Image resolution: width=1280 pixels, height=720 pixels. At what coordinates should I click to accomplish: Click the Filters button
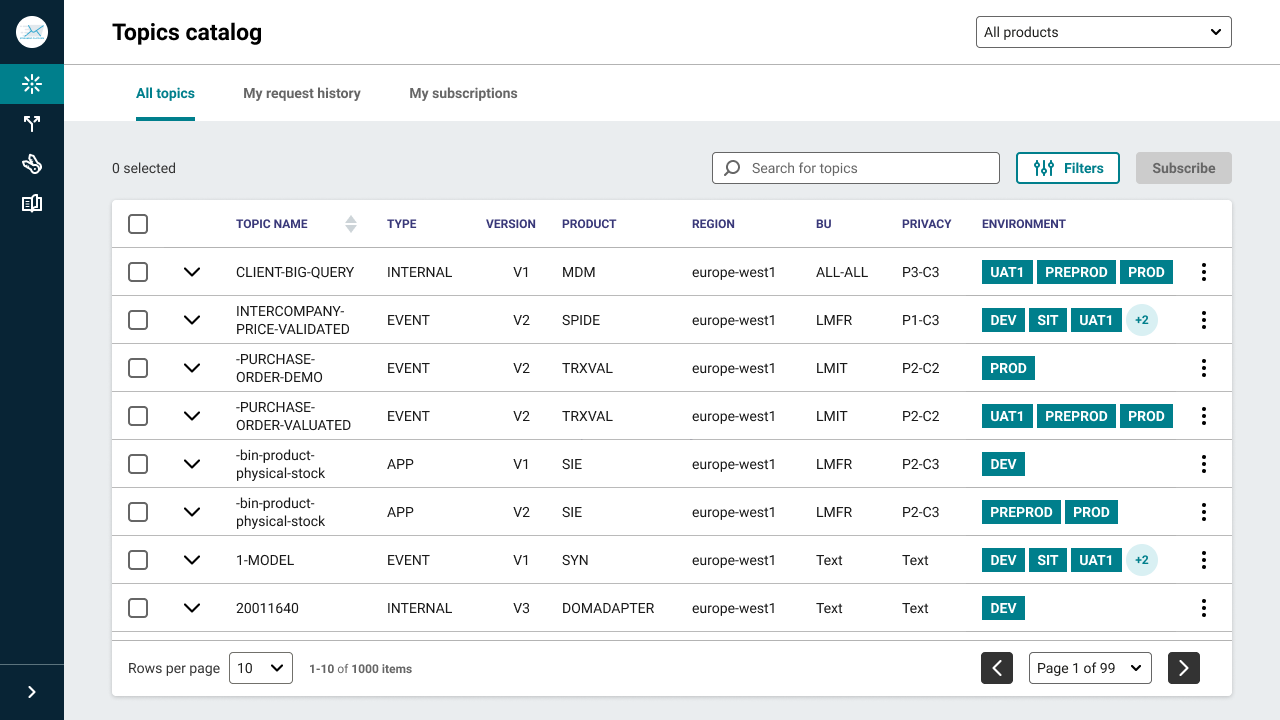(x=1067, y=168)
